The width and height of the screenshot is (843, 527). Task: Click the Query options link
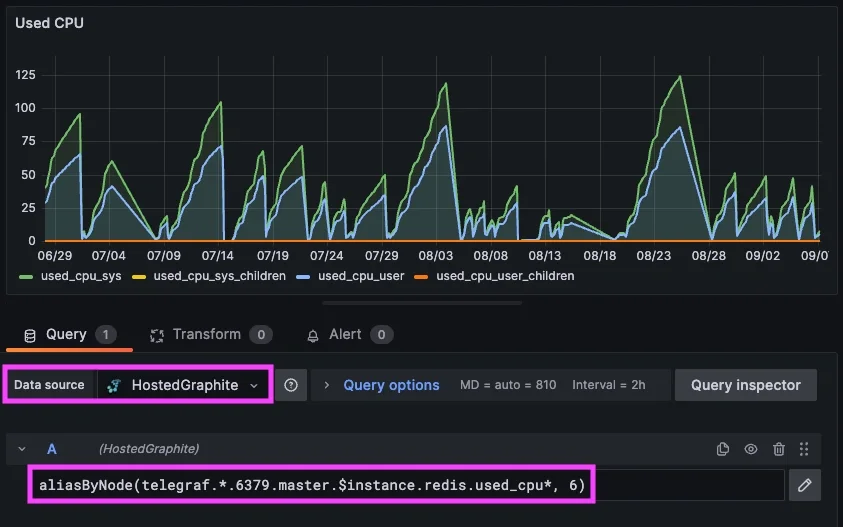[x=391, y=385]
